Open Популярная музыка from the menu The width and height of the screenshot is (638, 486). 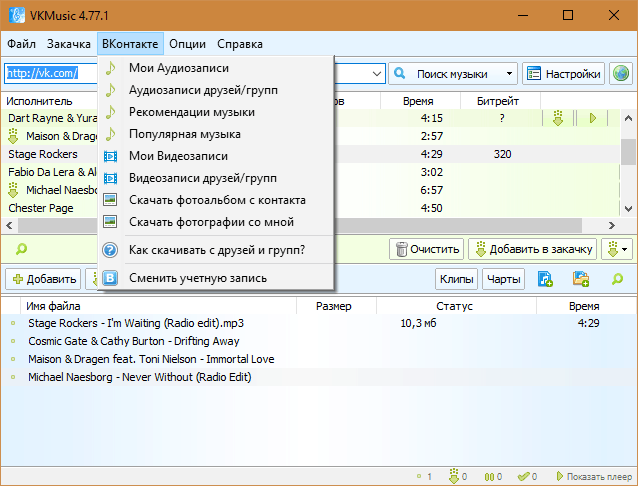(216, 134)
